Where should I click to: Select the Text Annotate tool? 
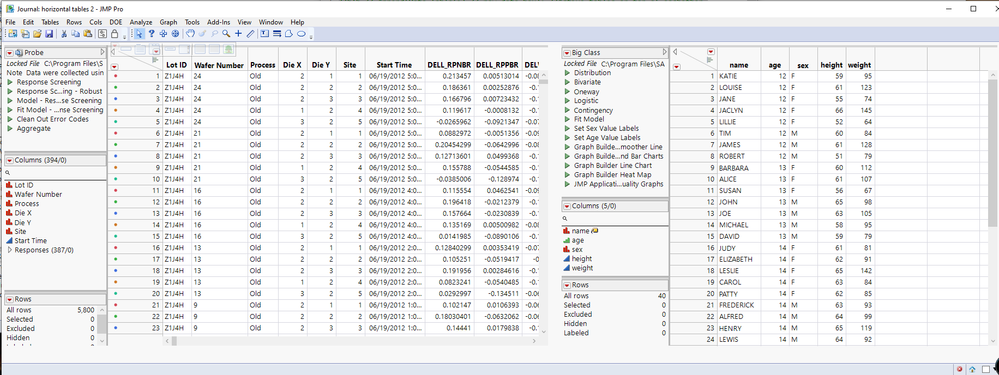[264, 34]
